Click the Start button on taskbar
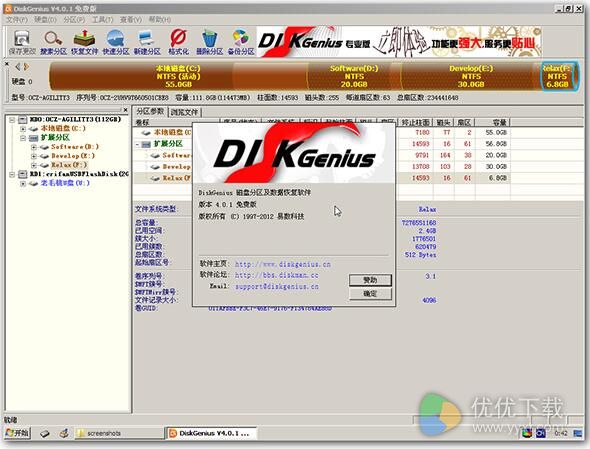590x449 pixels. pos(18,433)
